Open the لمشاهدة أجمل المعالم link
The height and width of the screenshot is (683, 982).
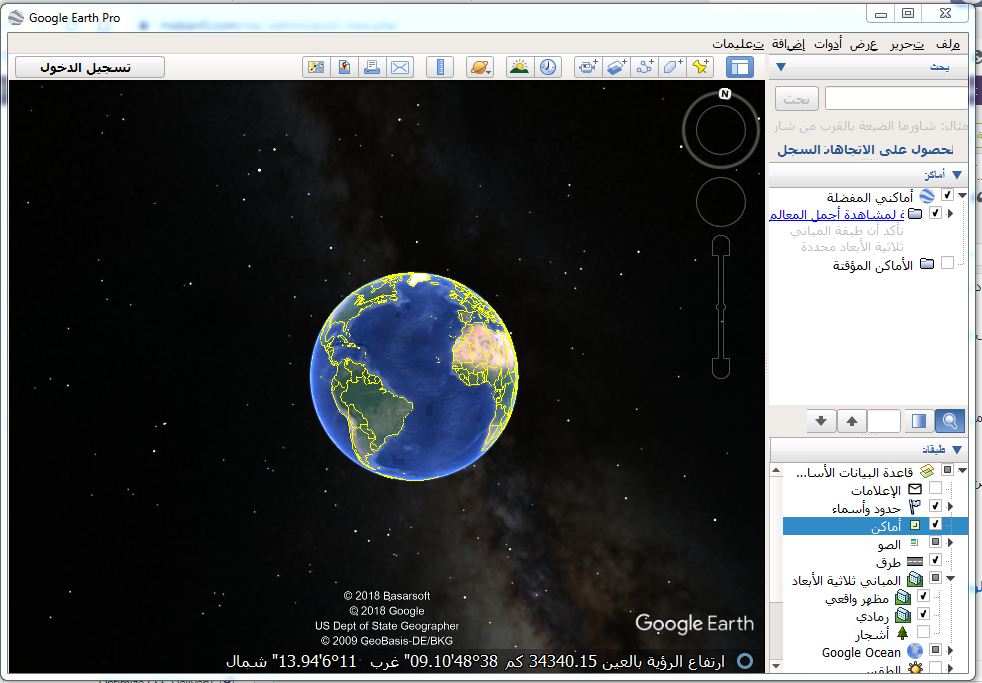(x=836, y=214)
